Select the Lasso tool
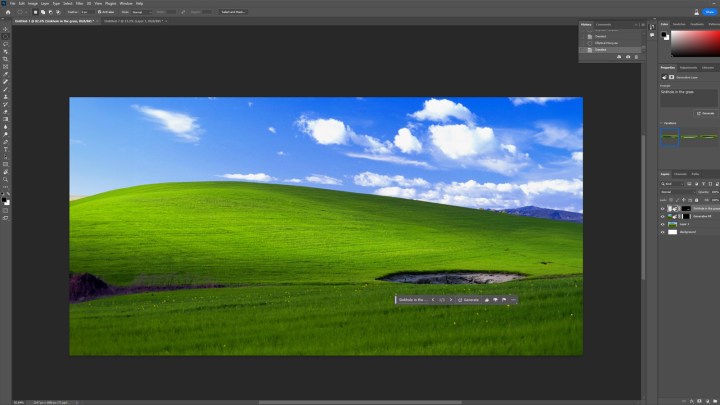Image resolution: width=720 pixels, height=405 pixels. [x=6, y=44]
